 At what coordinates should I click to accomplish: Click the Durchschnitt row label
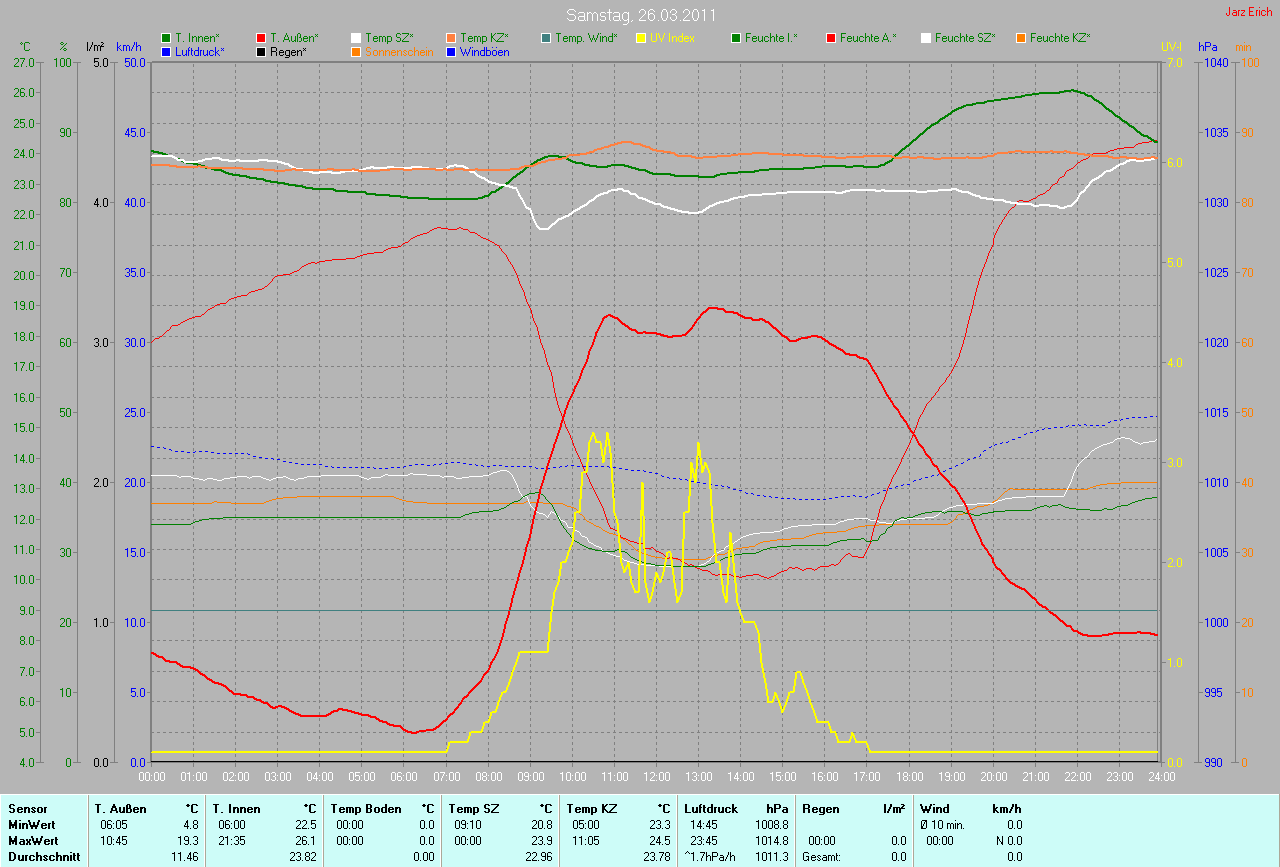point(44,857)
